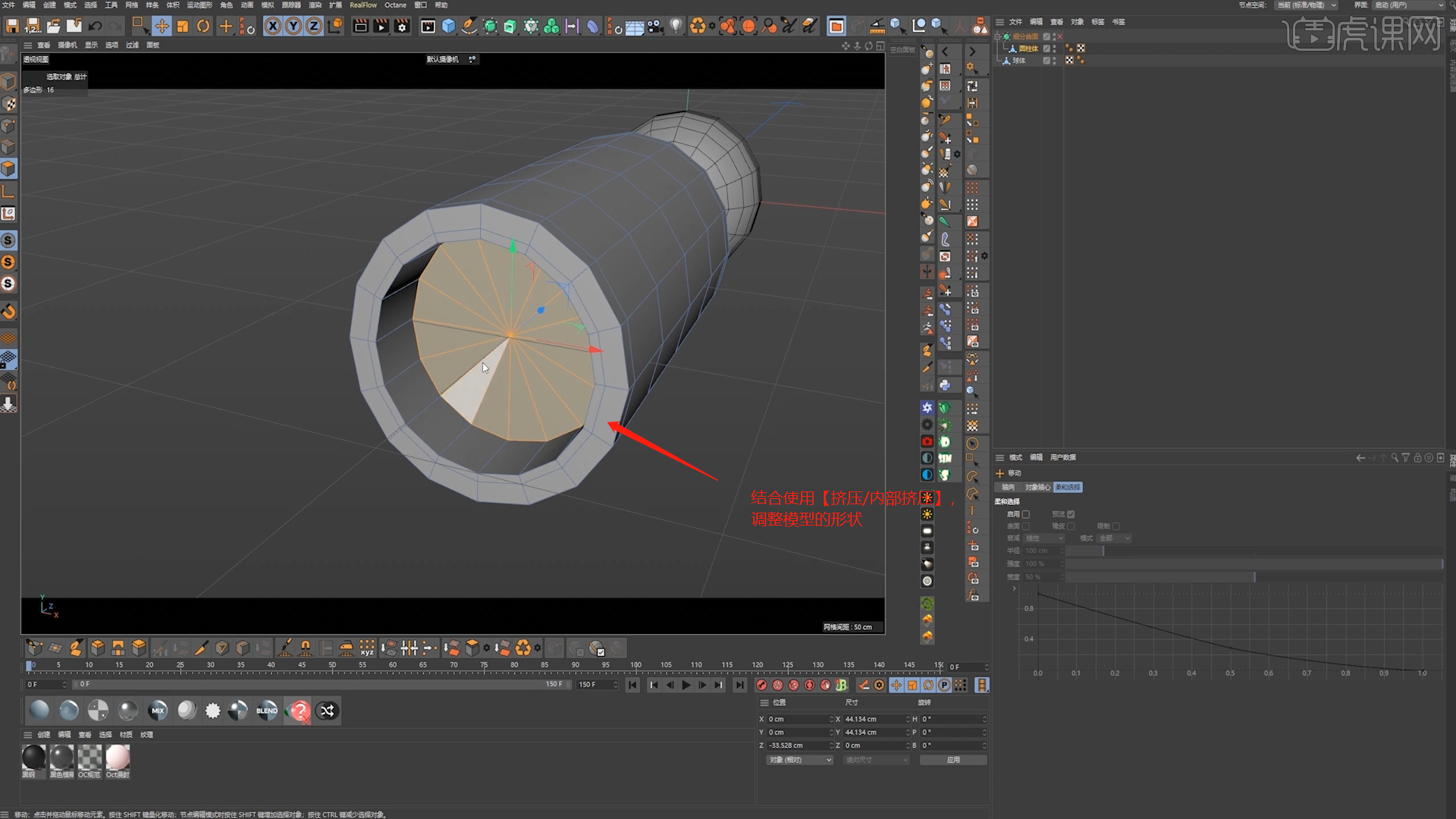Click the attribute manager back arrow
Screen dimensions: 1456x819
pyautogui.click(x=1360, y=458)
